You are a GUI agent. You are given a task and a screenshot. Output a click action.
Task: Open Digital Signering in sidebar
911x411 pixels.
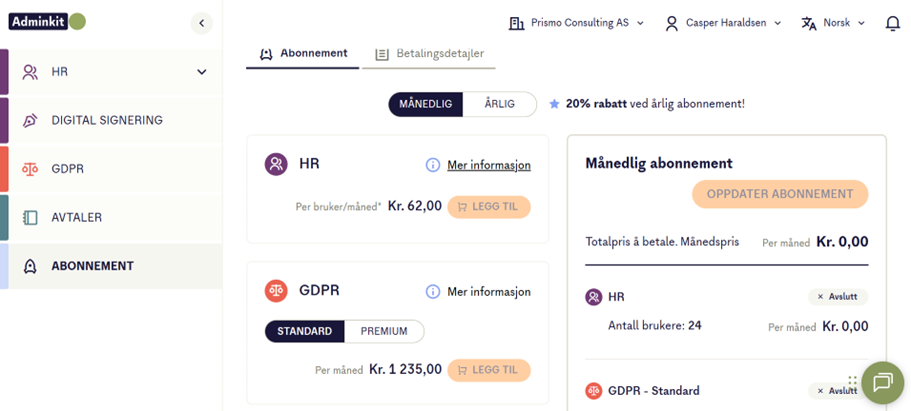pyautogui.click(x=107, y=121)
